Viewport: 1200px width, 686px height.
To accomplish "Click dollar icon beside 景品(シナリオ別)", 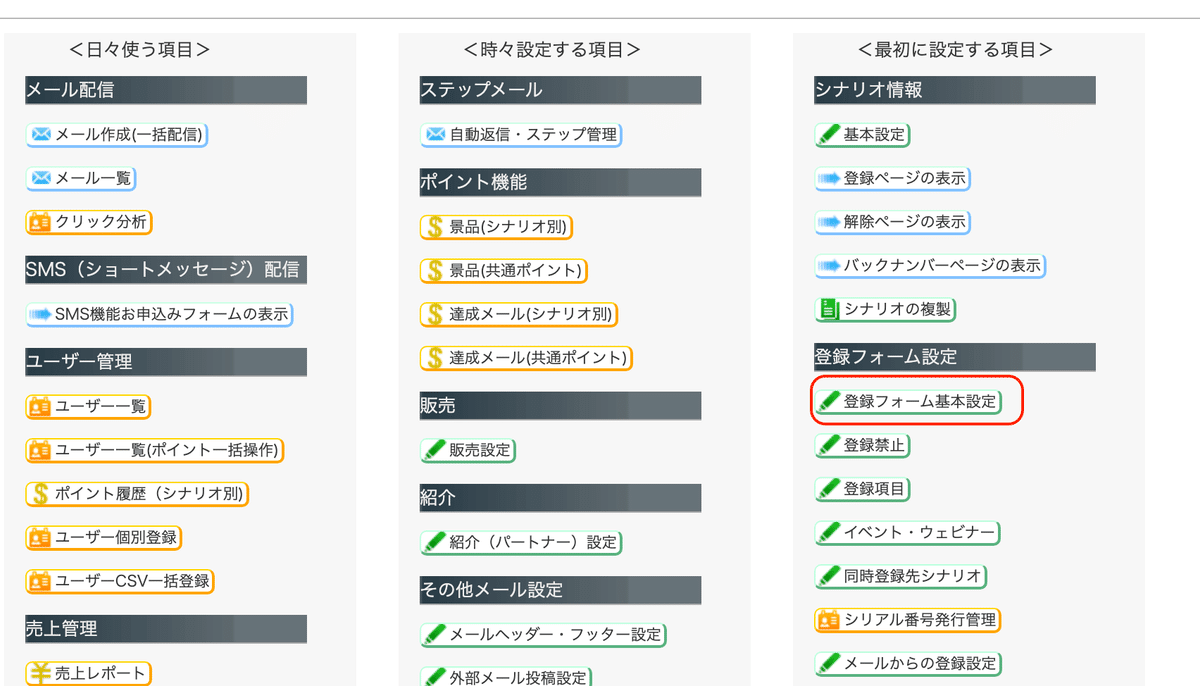I will (435, 227).
